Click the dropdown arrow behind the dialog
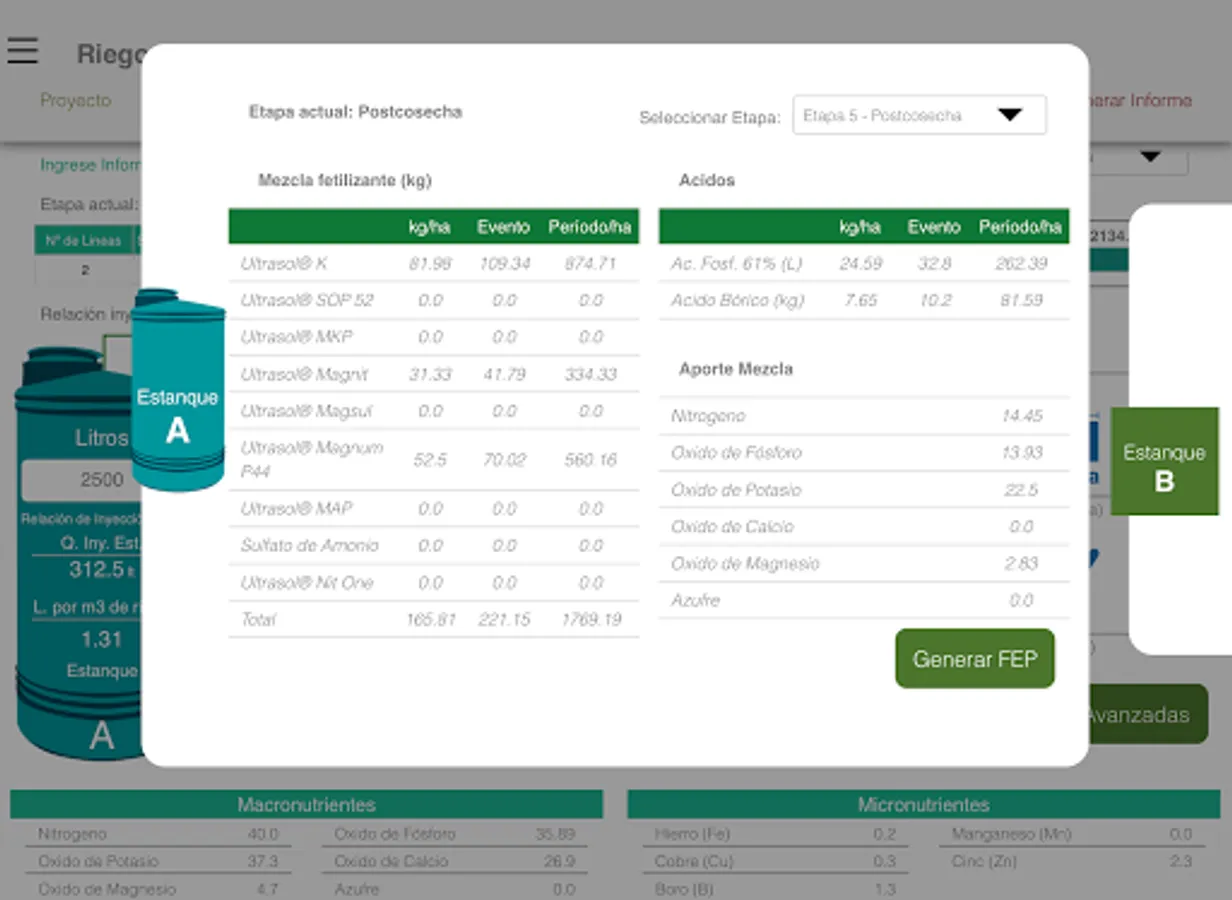The height and width of the screenshot is (900, 1232). coord(1149,156)
